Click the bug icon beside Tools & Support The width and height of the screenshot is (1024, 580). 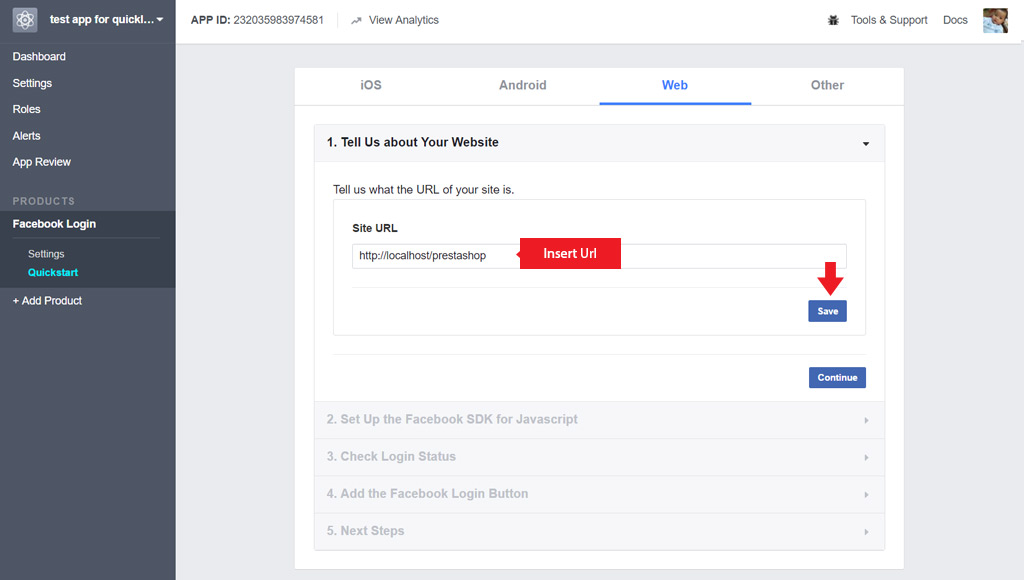(833, 20)
